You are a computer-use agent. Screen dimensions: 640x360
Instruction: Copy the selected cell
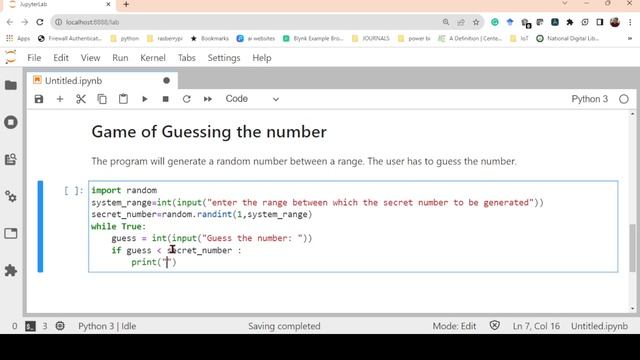pos(102,99)
